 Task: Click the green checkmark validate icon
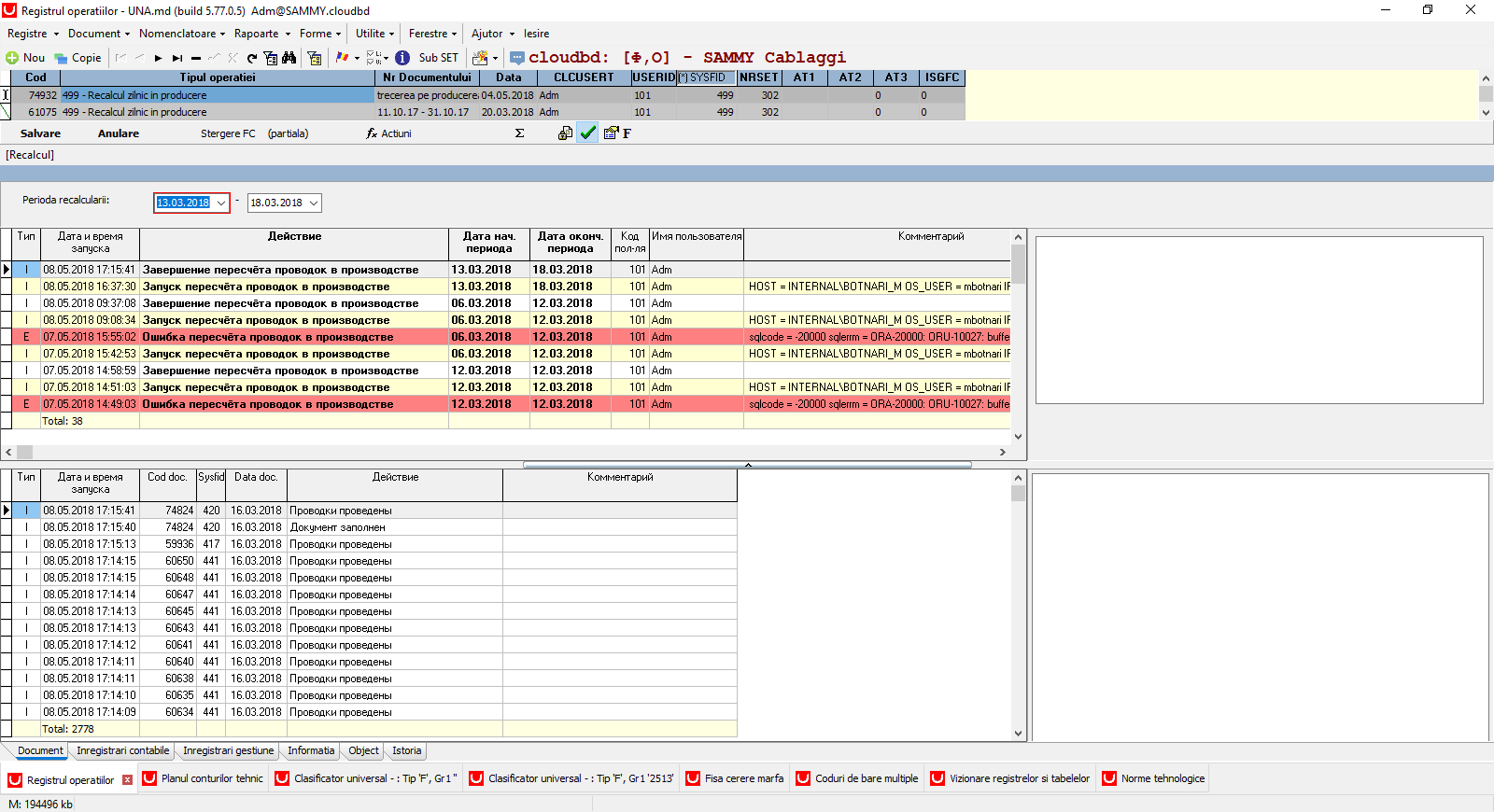click(588, 133)
